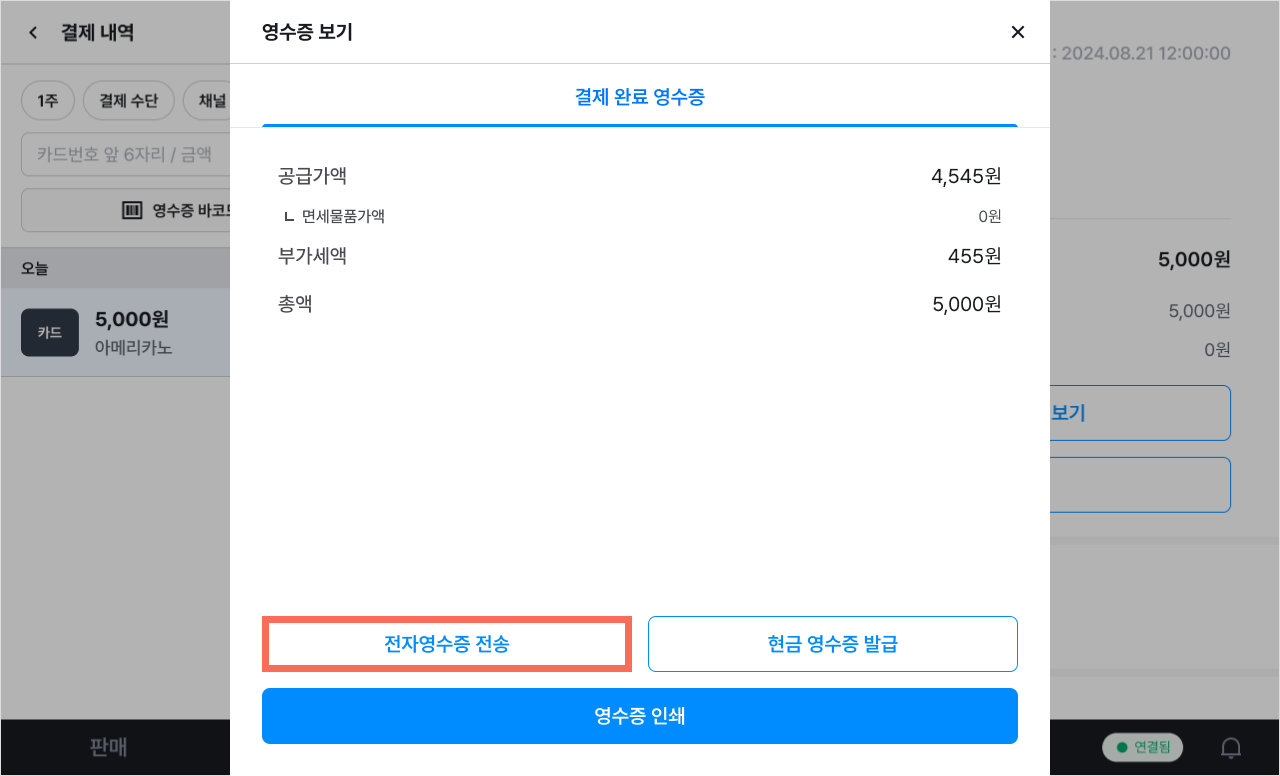Image resolution: width=1280 pixels, height=776 pixels.
Task: Click the partially hidden 보기 button
Action: click(1140, 413)
